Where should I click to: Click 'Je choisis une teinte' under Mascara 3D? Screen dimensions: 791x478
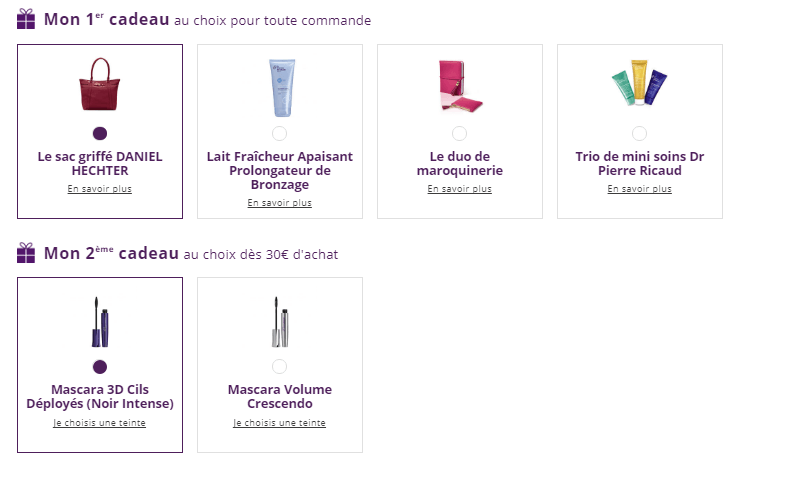click(99, 422)
